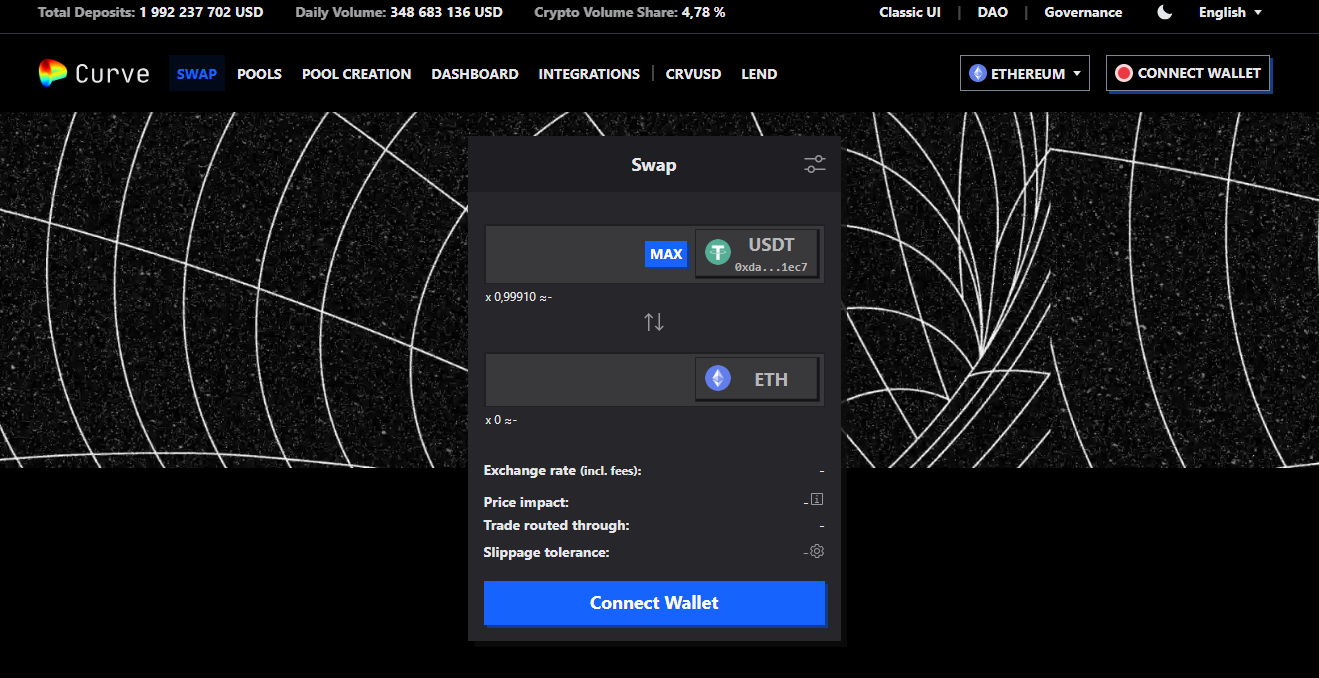Open swap advanced settings sliders icon
Viewport: 1319px width, 678px height.
pyautogui.click(x=815, y=165)
